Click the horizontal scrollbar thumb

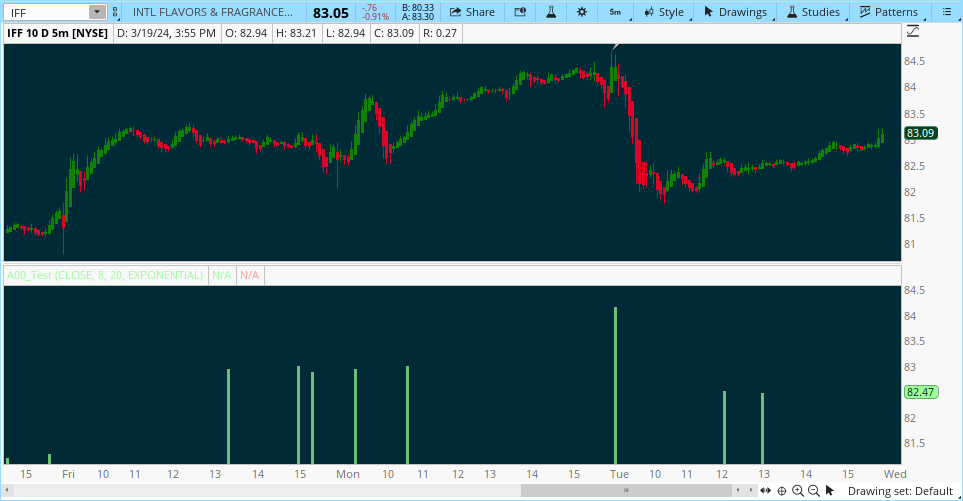pyautogui.click(x=626, y=490)
